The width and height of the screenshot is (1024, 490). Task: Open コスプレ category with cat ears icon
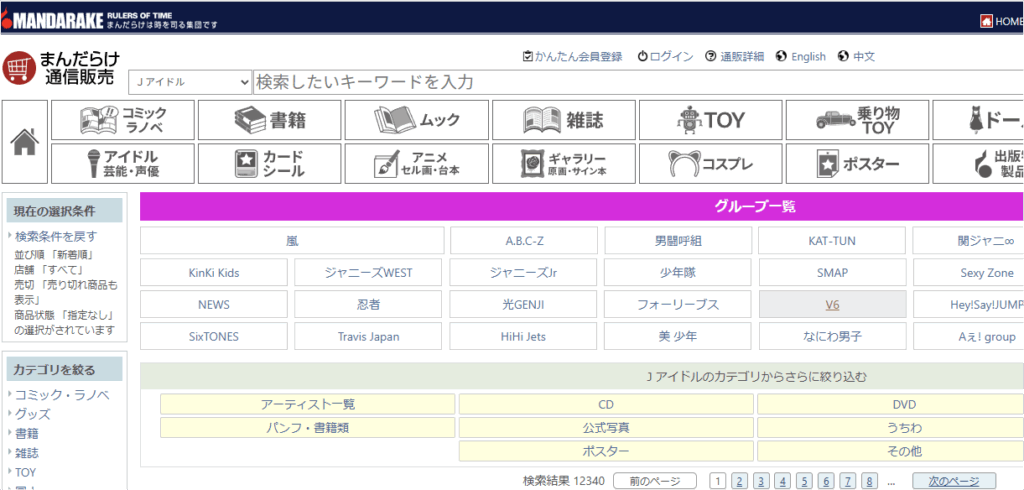(711, 164)
